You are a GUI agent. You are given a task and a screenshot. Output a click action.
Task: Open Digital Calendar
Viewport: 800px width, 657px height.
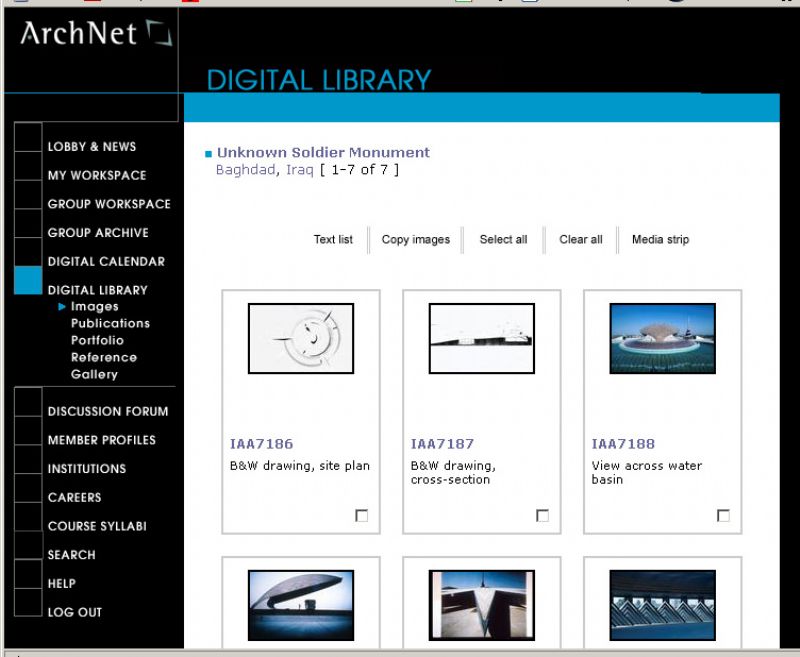[x=106, y=262]
